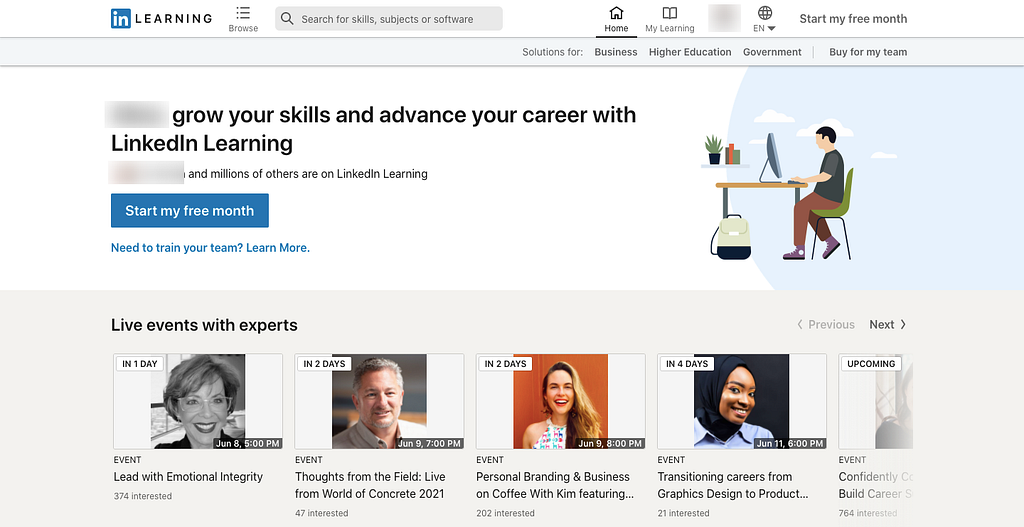
Task: Click Buy for my team
Action: pos(868,52)
